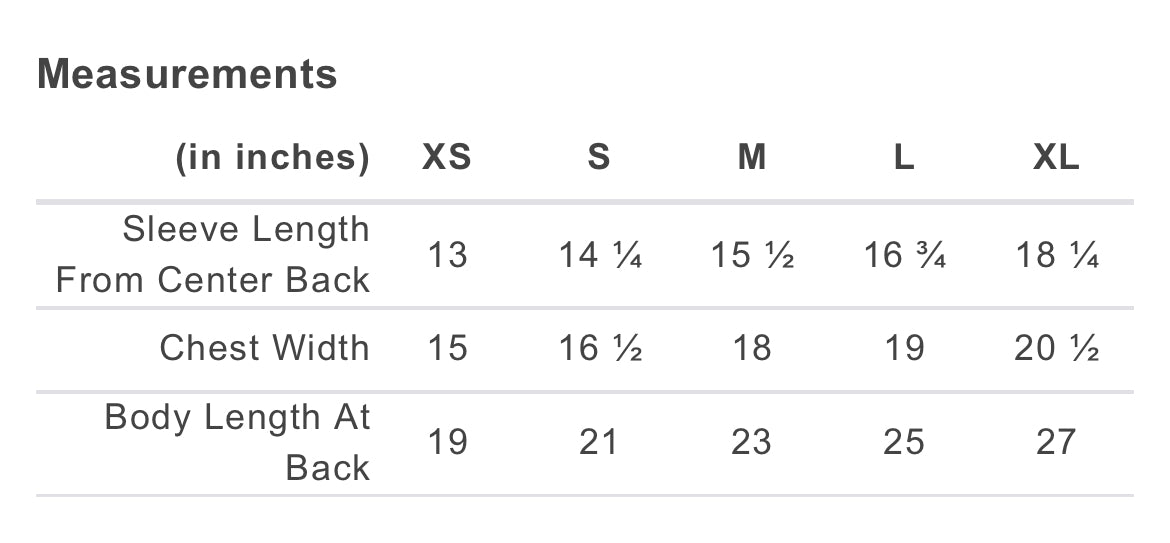Viewport: 1170px width, 543px height.
Task: Select the 16 ¾ sleeve length cell
Action: [904, 255]
